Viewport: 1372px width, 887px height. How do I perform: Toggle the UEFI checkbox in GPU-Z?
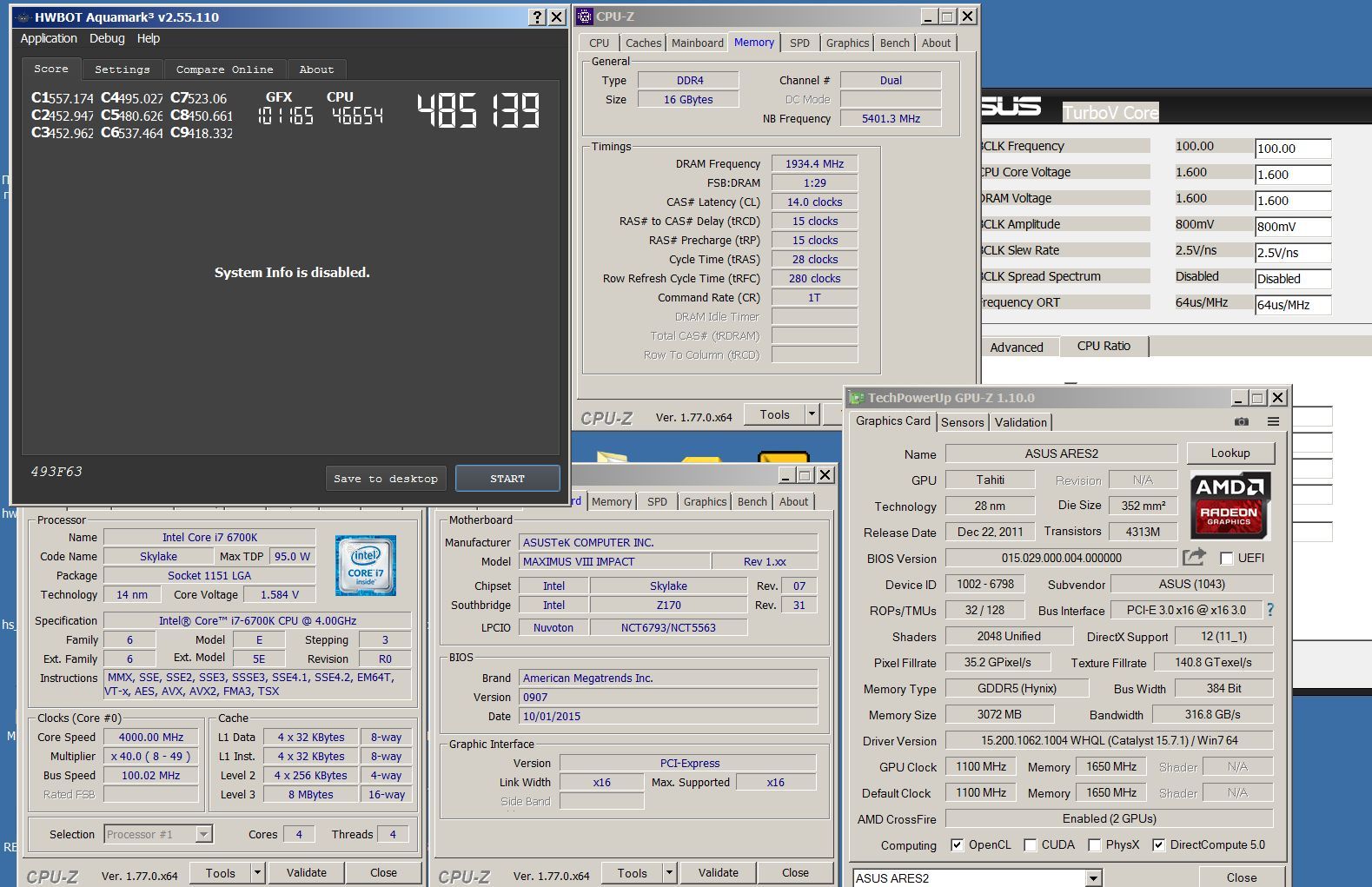tap(1227, 558)
